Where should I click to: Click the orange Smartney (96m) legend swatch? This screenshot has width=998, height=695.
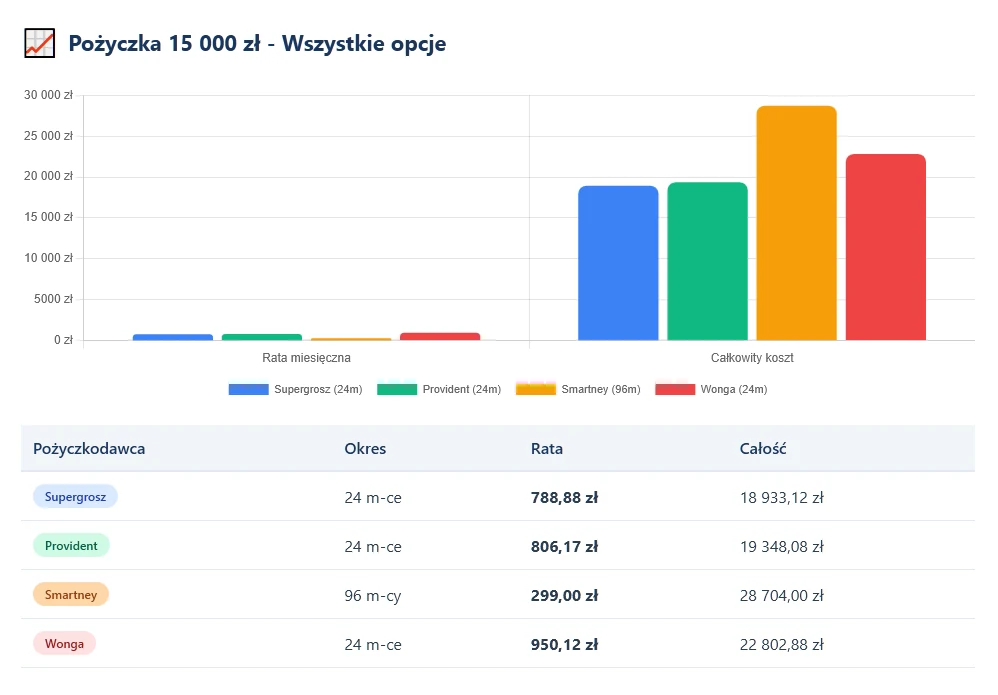535,389
